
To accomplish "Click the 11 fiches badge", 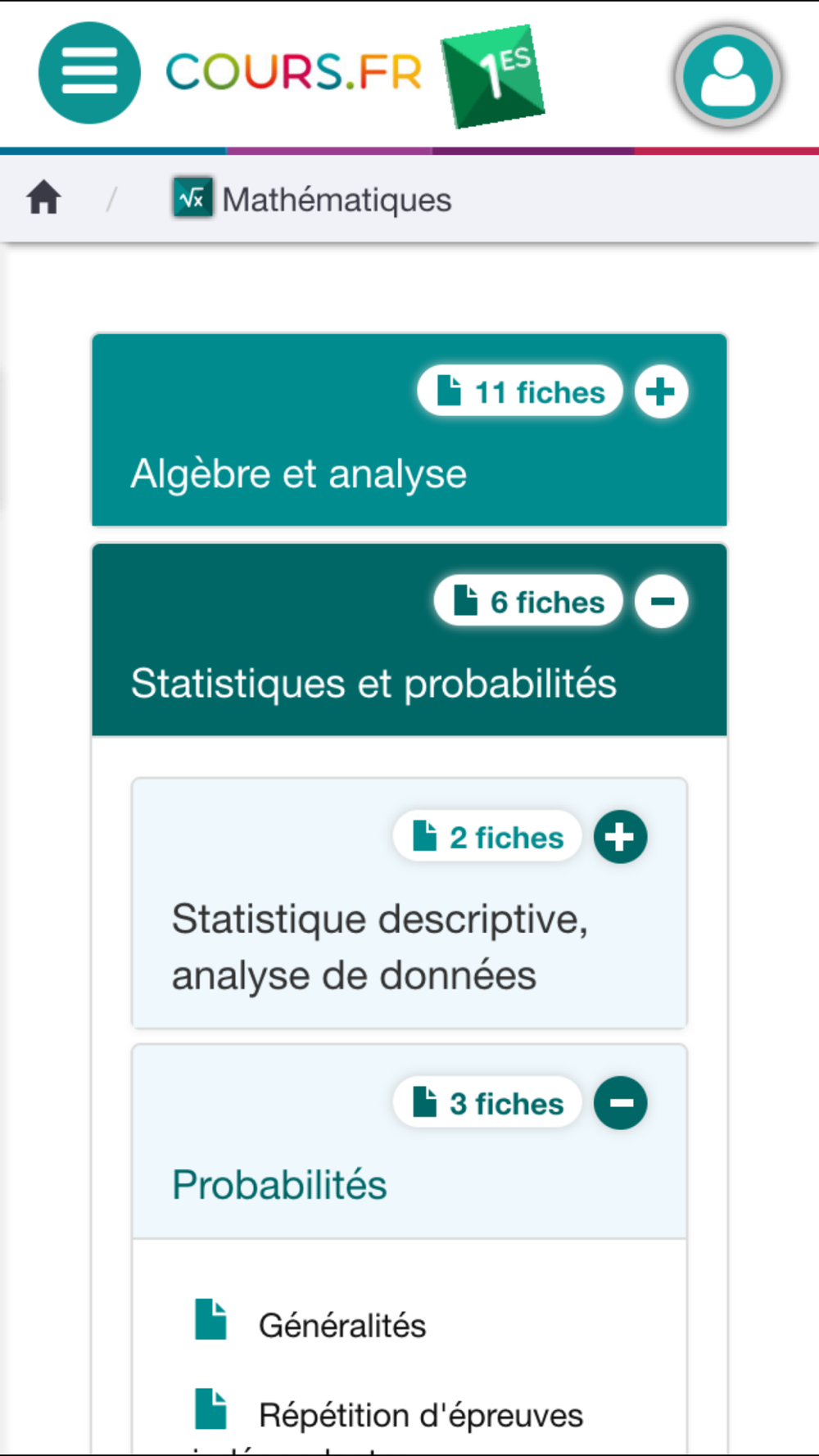I will [520, 391].
